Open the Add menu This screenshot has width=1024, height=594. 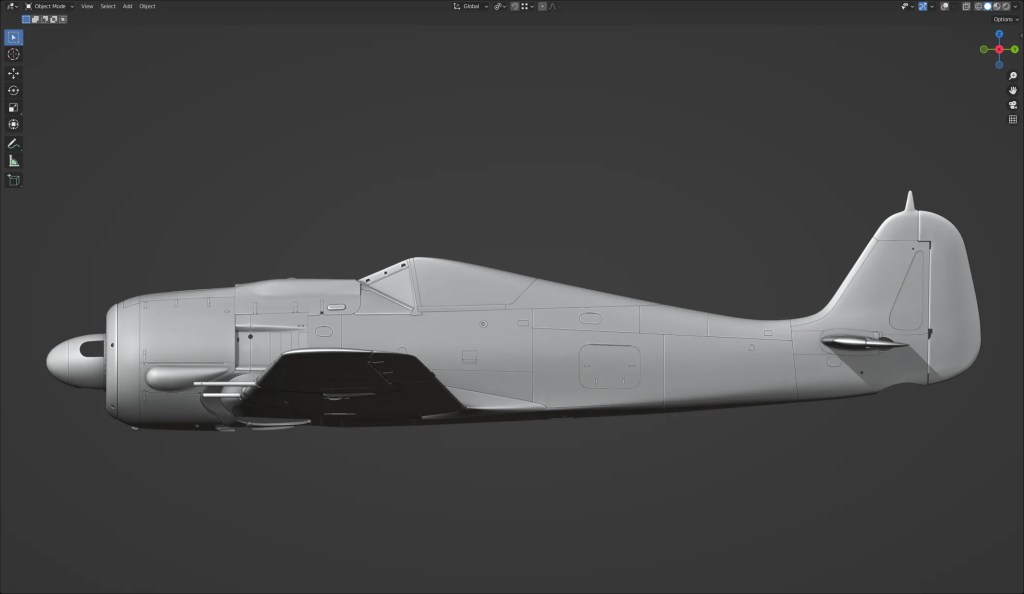coord(127,6)
